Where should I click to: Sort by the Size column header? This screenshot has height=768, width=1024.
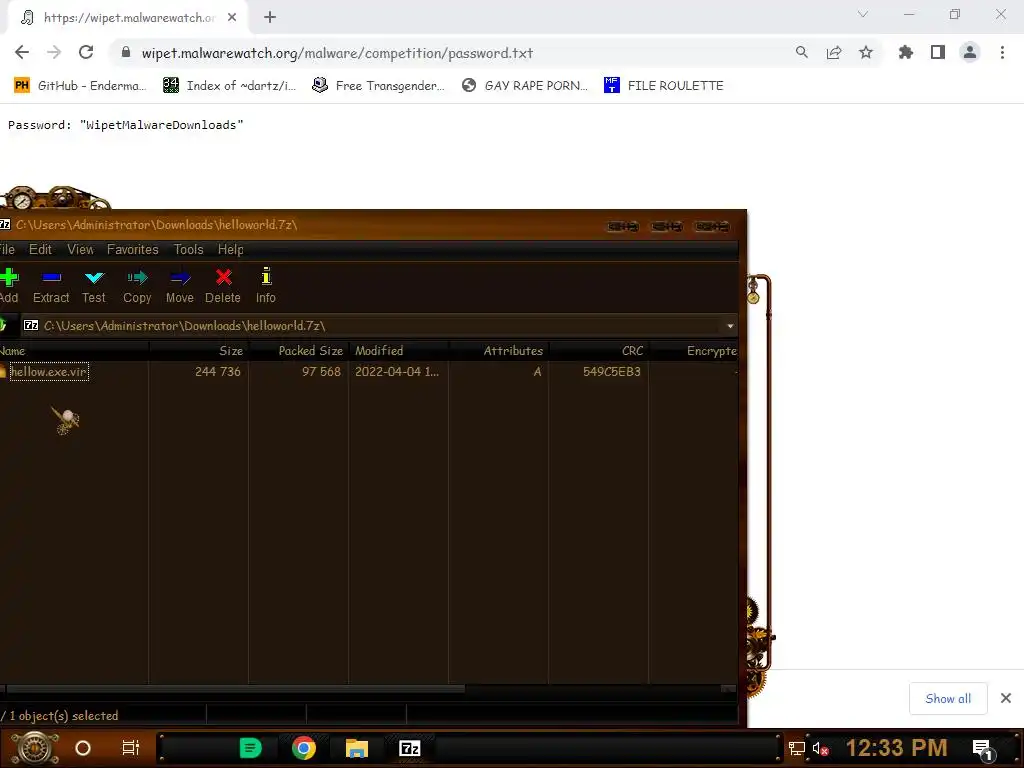(x=199, y=351)
